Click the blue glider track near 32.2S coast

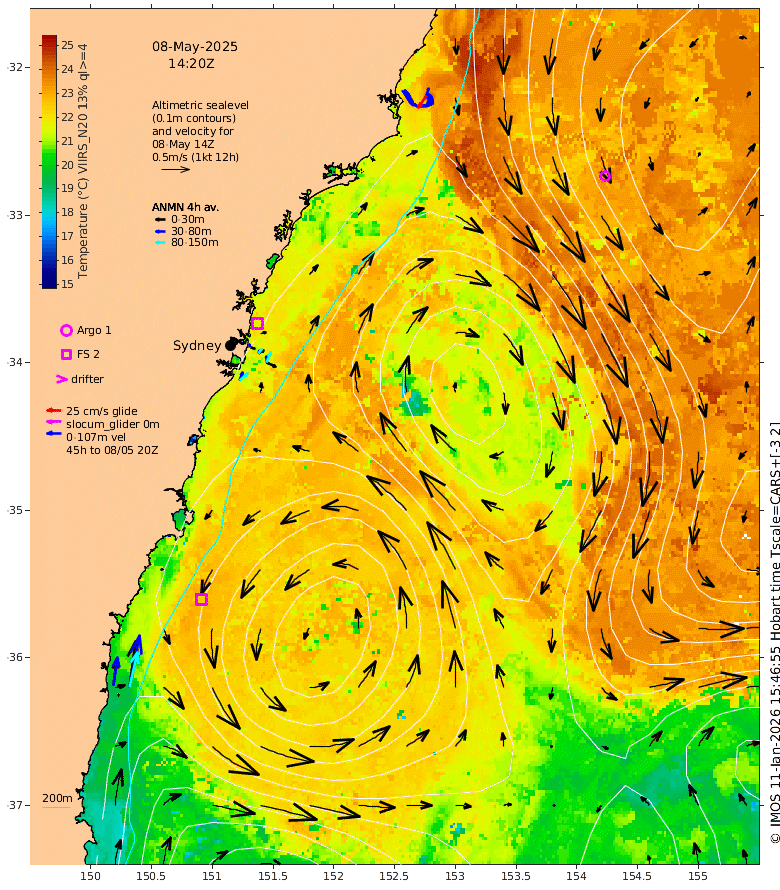click(418, 99)
